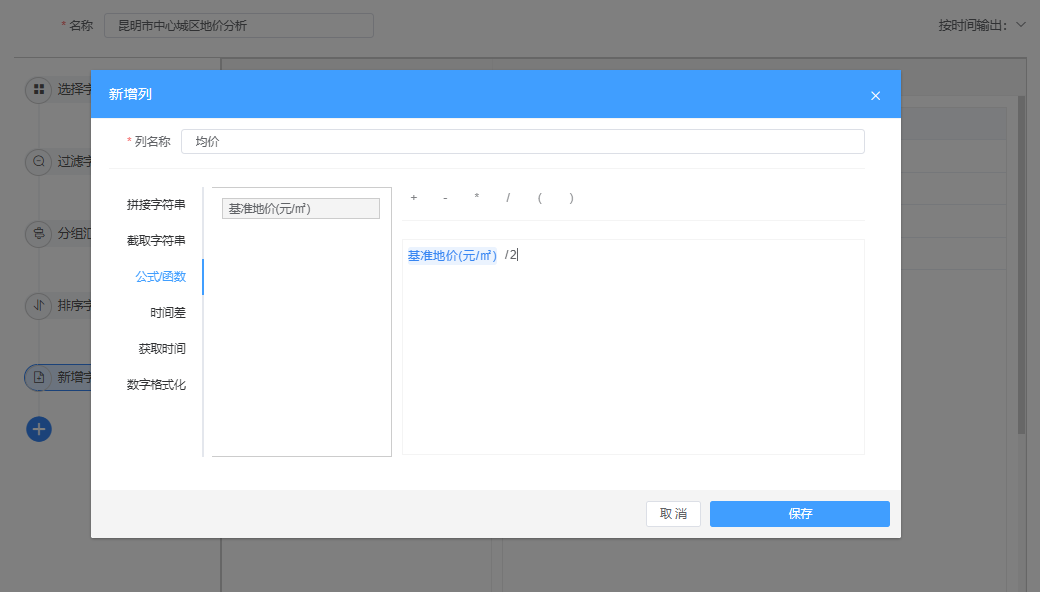Click the background panel's vertical scrollbar
1040x592 pixels.
click(x=1021, y=265)
